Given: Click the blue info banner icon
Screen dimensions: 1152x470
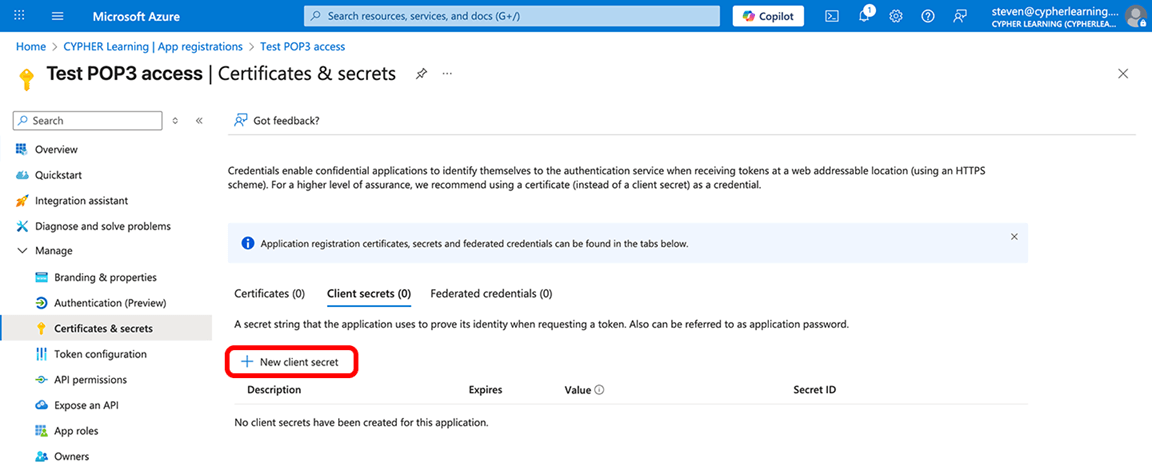Looking at the screenshot, I should click(x=248, y=244).
